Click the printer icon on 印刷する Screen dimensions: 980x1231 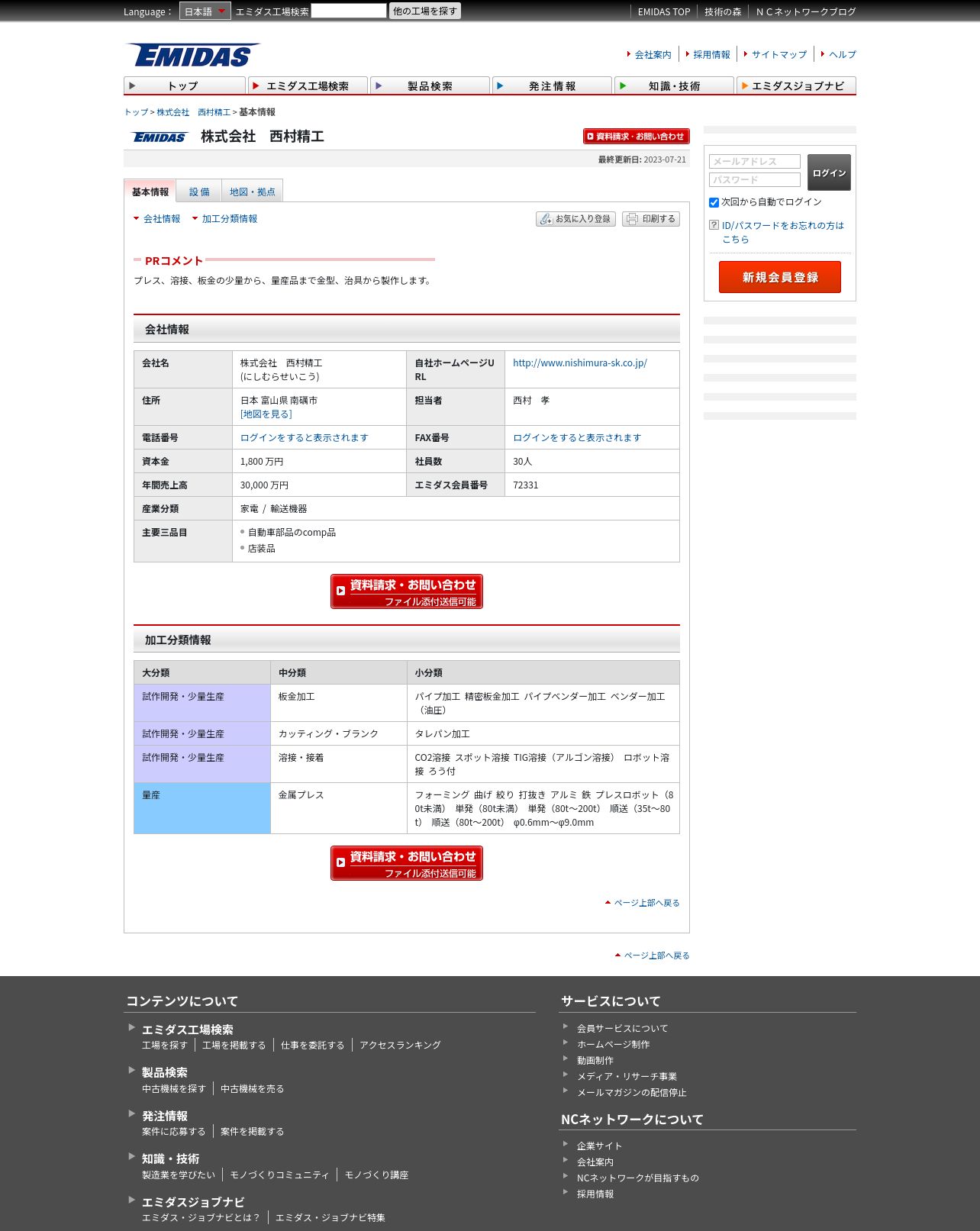[x=632, y=219]
